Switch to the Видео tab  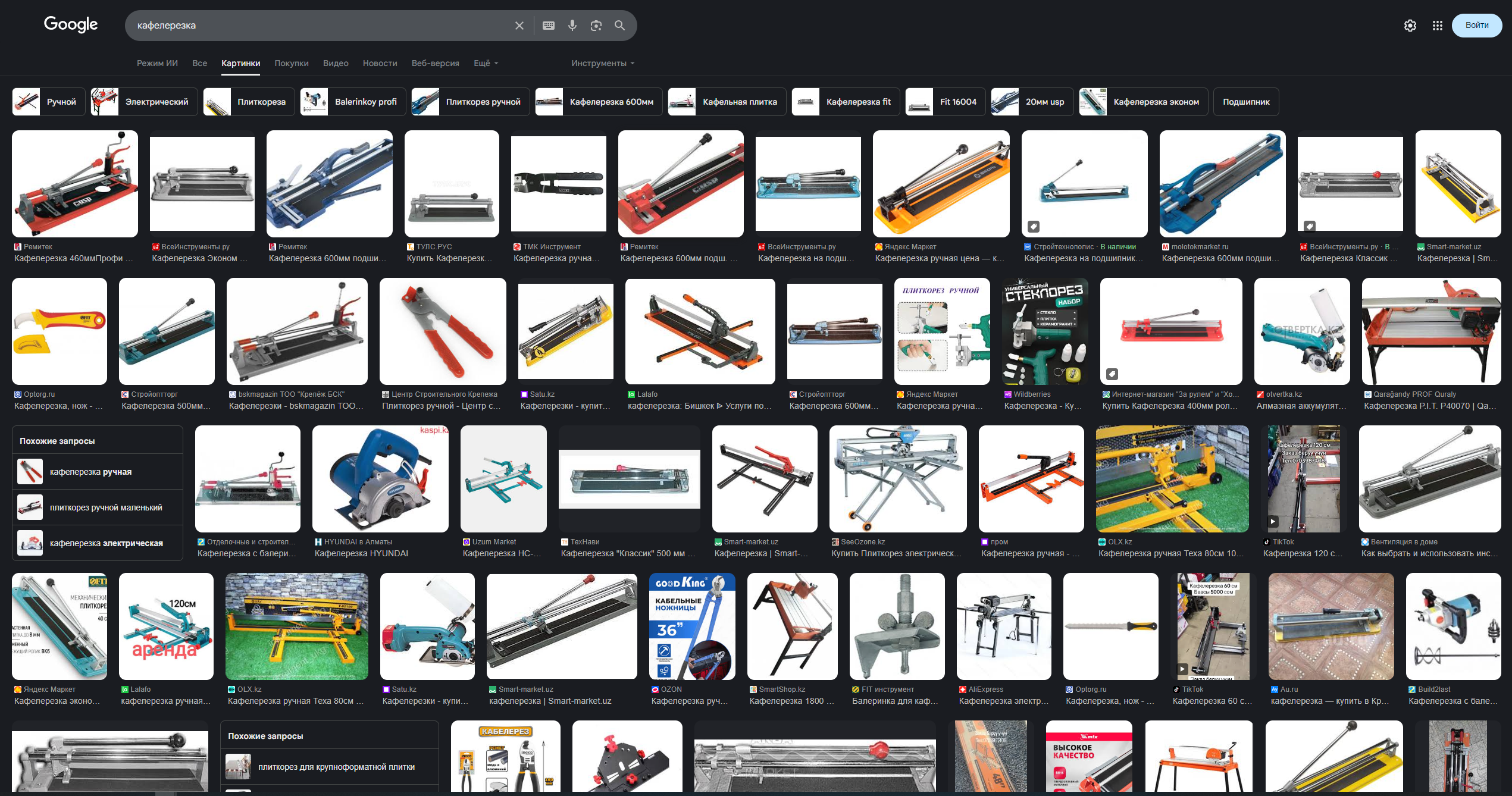point(336,63)
